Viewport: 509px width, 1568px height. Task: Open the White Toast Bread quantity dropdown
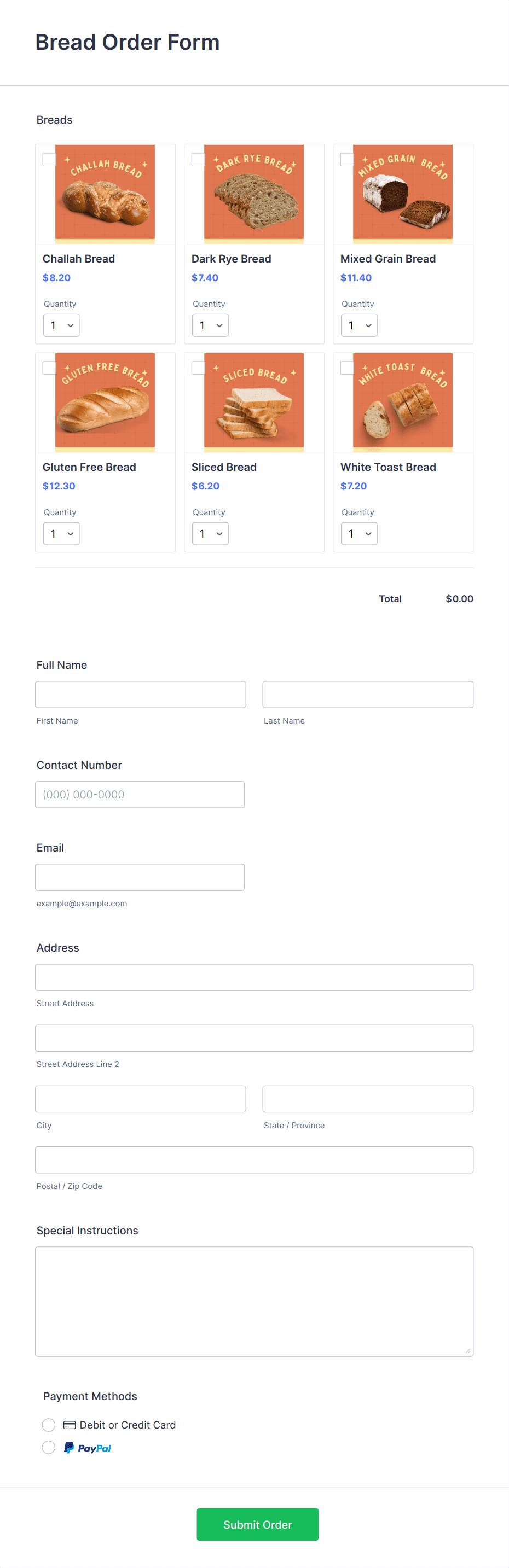coord(358,533)
